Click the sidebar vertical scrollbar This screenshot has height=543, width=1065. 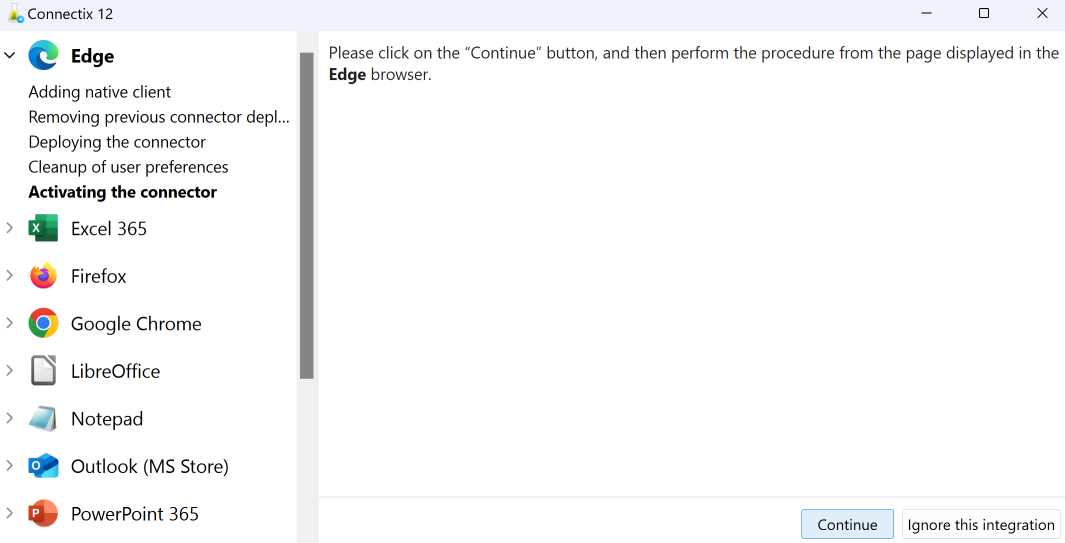(x=307, y=215)
